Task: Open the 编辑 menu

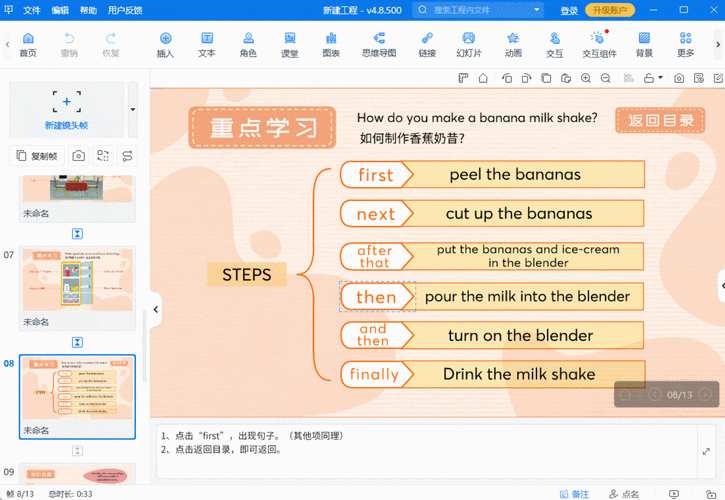Action: (60, 10)
